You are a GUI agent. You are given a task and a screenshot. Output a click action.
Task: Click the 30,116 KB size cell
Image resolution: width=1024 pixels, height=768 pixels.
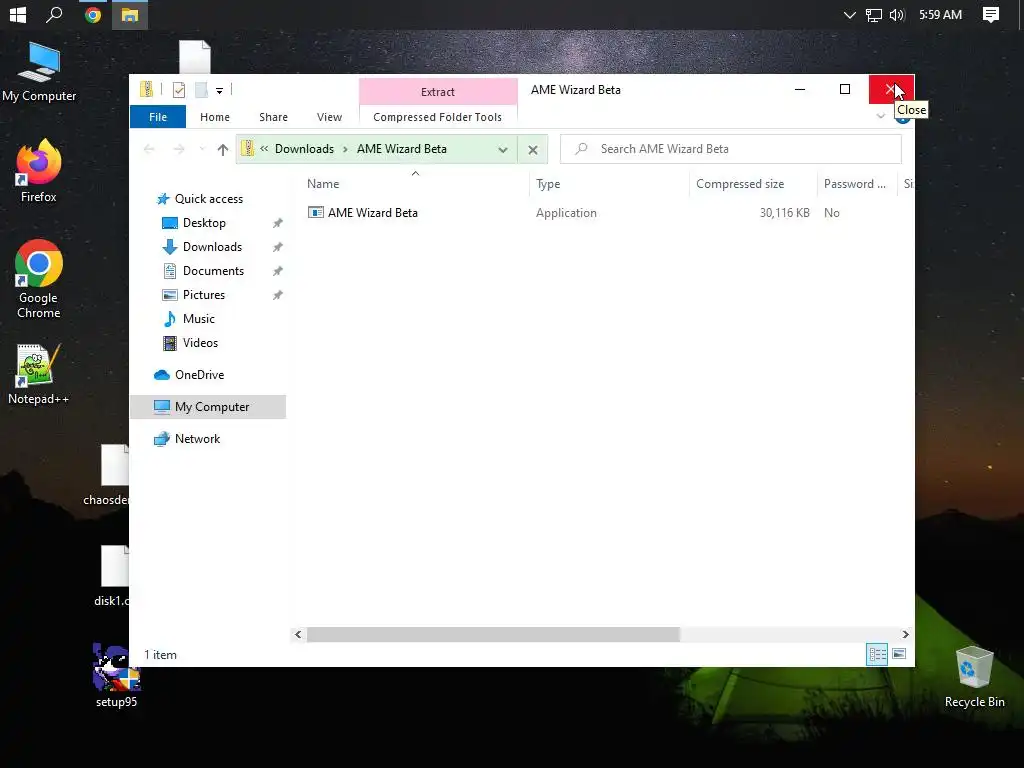click(784, 213)
